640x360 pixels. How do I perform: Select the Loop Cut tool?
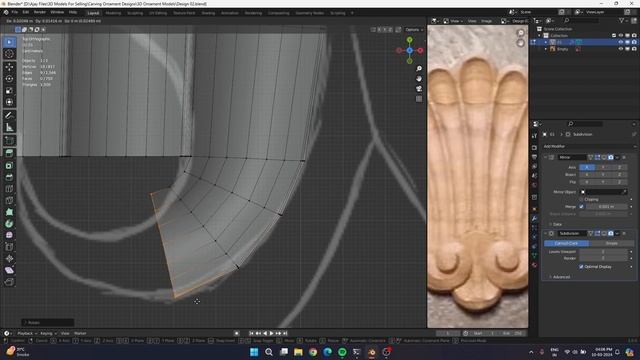coord(9,189)
